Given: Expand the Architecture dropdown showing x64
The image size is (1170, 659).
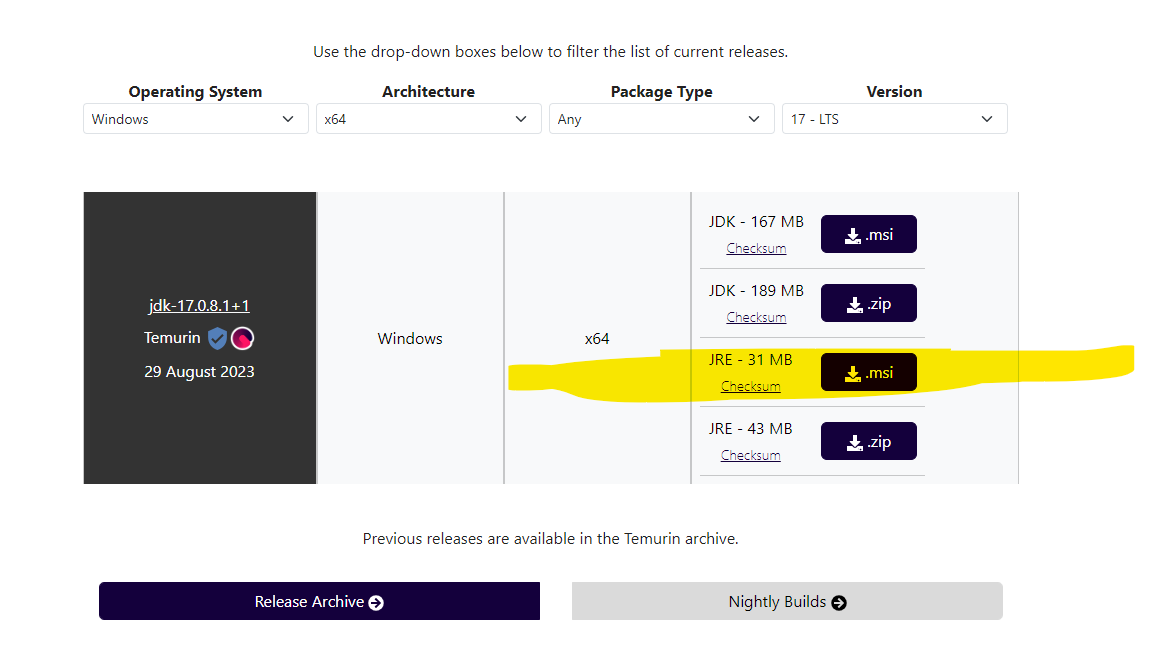Looking at the screenshot, I should point(428,119).
